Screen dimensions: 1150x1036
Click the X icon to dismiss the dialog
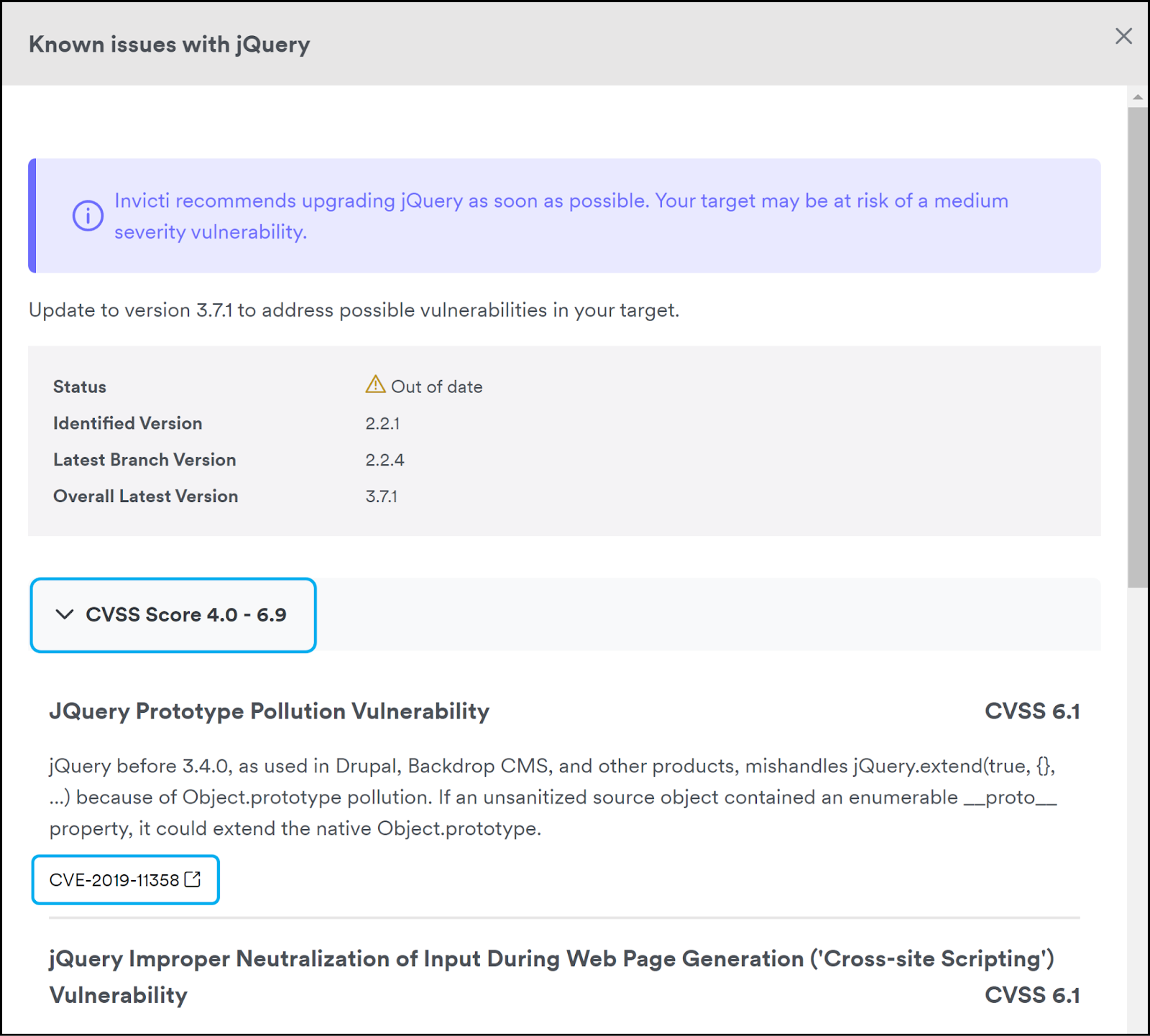[x=1124, y=36]
